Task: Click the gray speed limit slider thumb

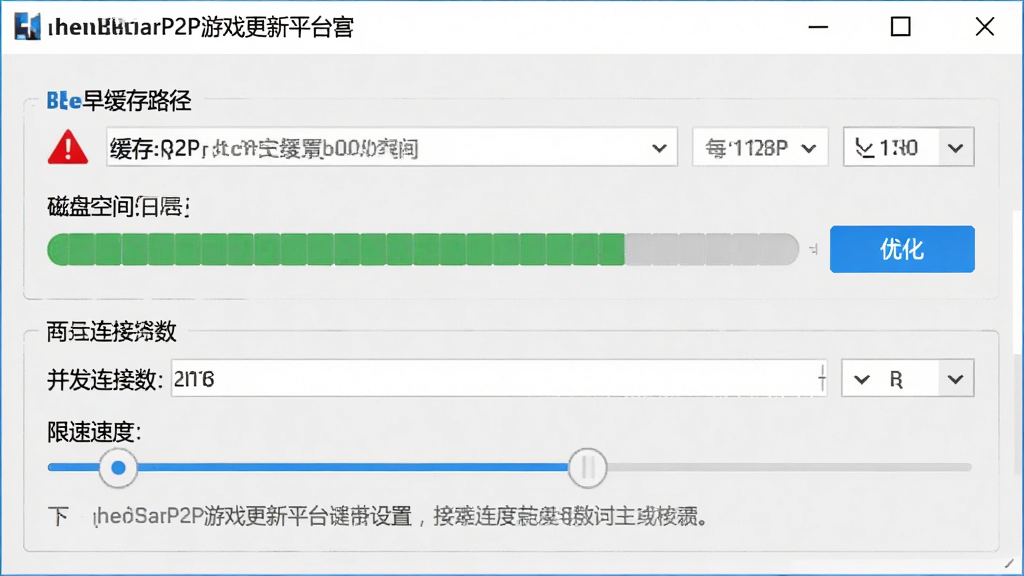Action: pyautogui.click(x=587, y=468)
